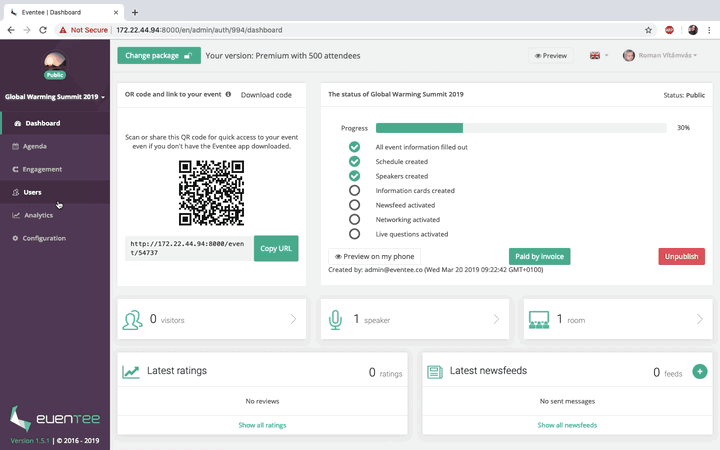Click the event logo avatar in sidebar

click(55, 63)
